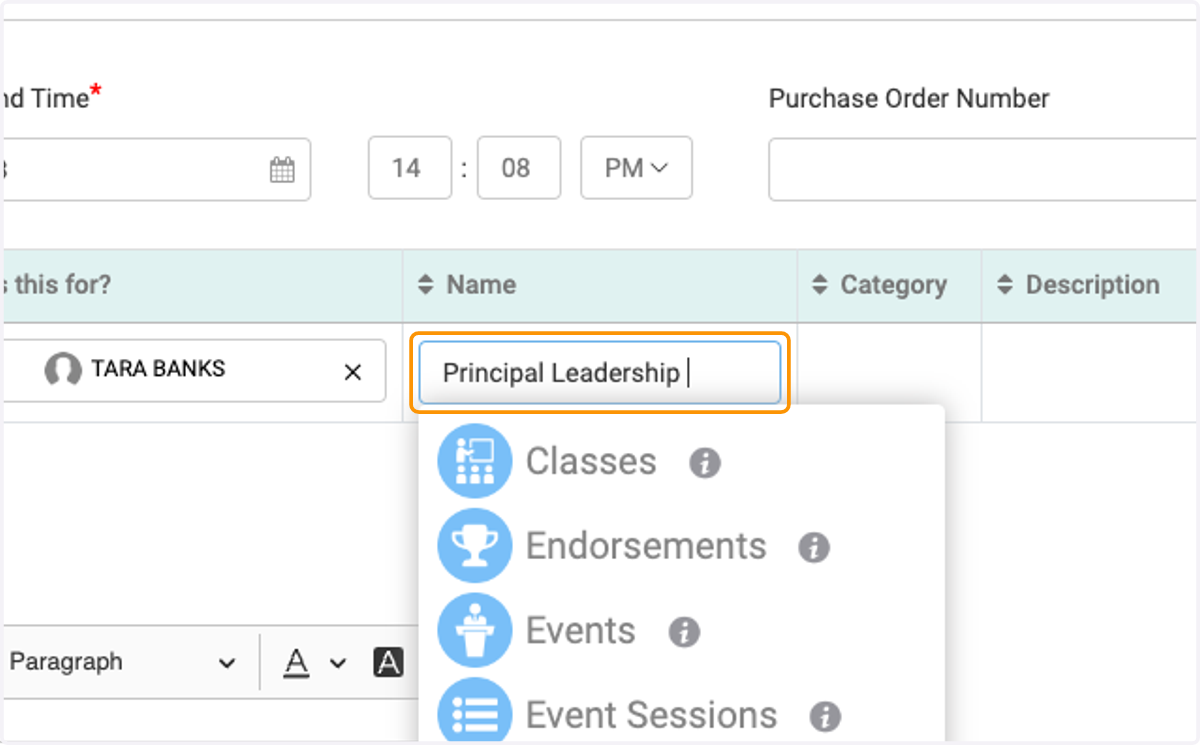
Task: Show info for Endorsements
Action: coord(814,547)
